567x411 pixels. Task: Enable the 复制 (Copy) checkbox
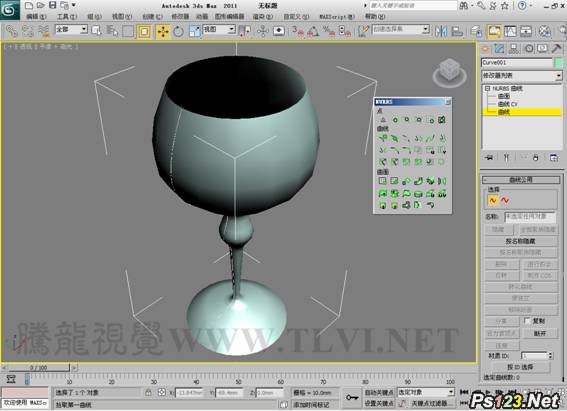[527, 321]
